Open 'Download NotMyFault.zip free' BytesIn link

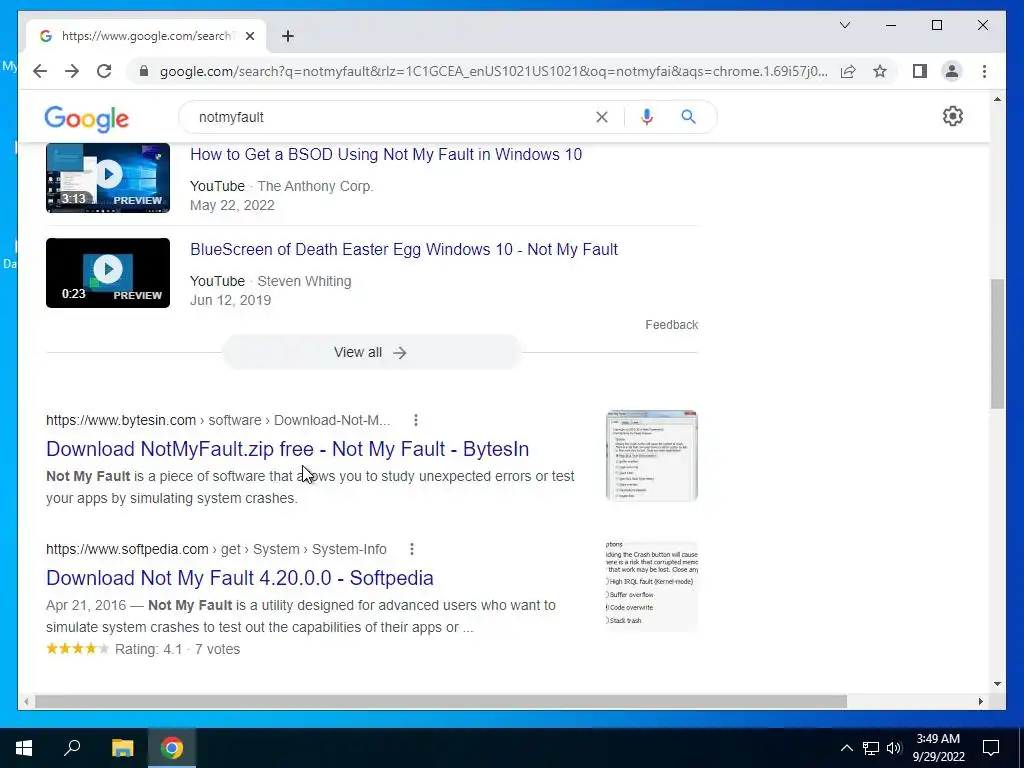click(x=287, y=449)
